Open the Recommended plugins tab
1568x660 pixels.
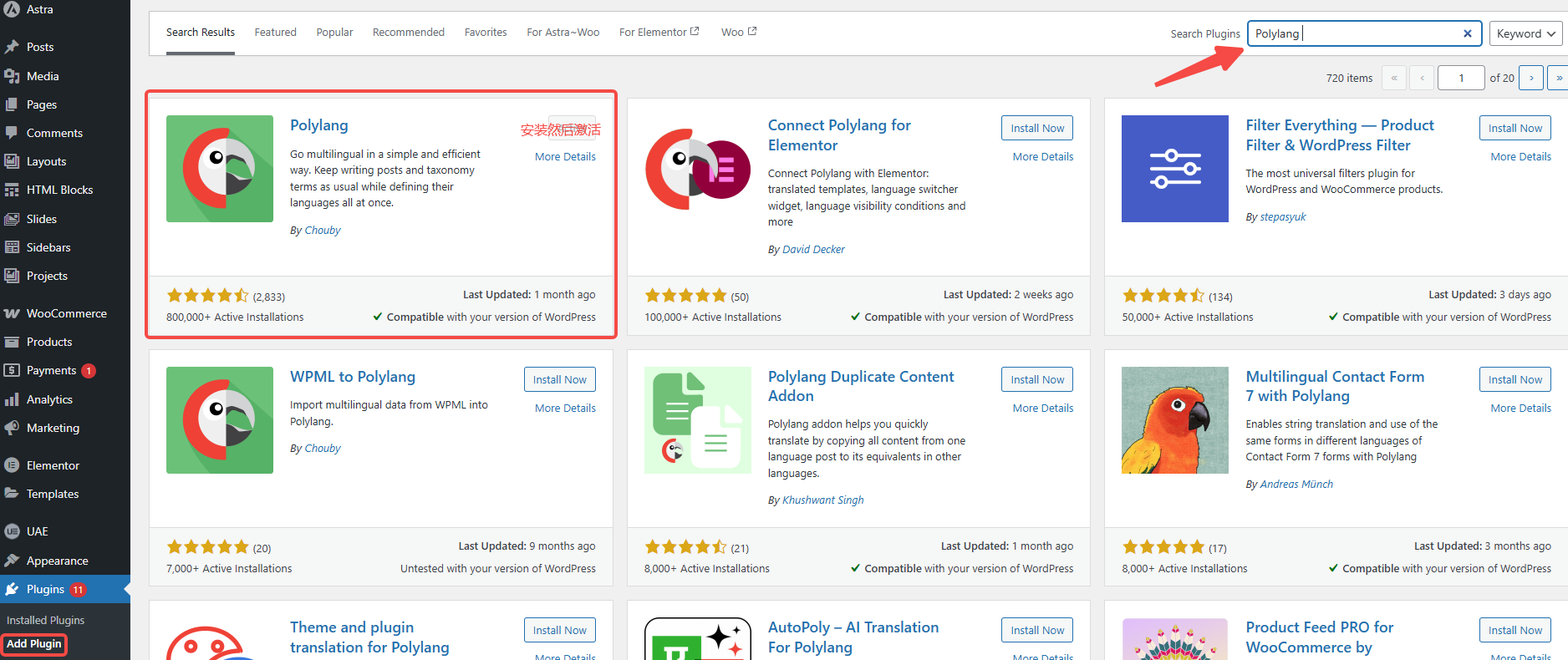point(408,33)
